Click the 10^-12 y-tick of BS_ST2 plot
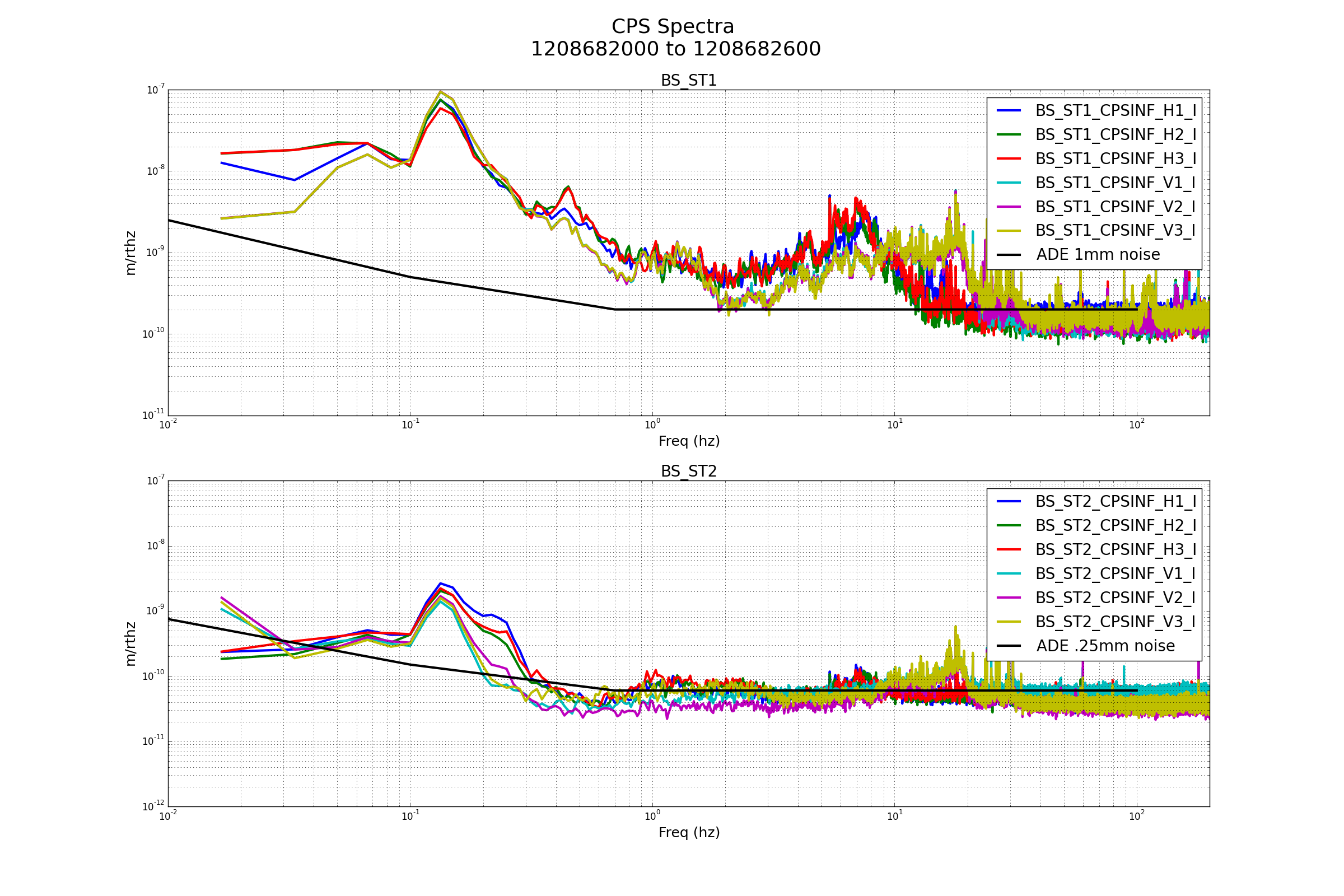The height and width of the screenshot is (896, 1344). click(153, 806)
